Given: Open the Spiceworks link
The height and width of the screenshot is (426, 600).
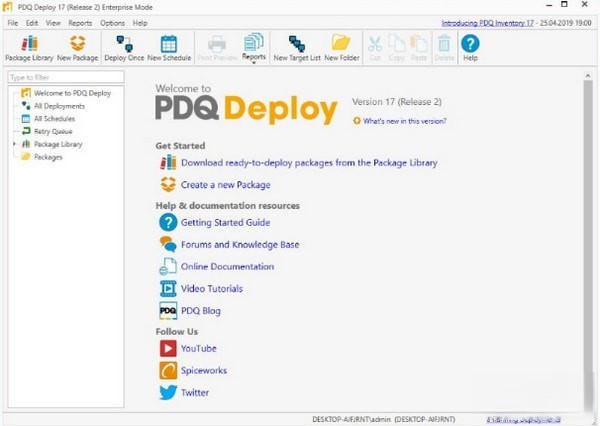Looking at the screenshot, I should (204, 371).
